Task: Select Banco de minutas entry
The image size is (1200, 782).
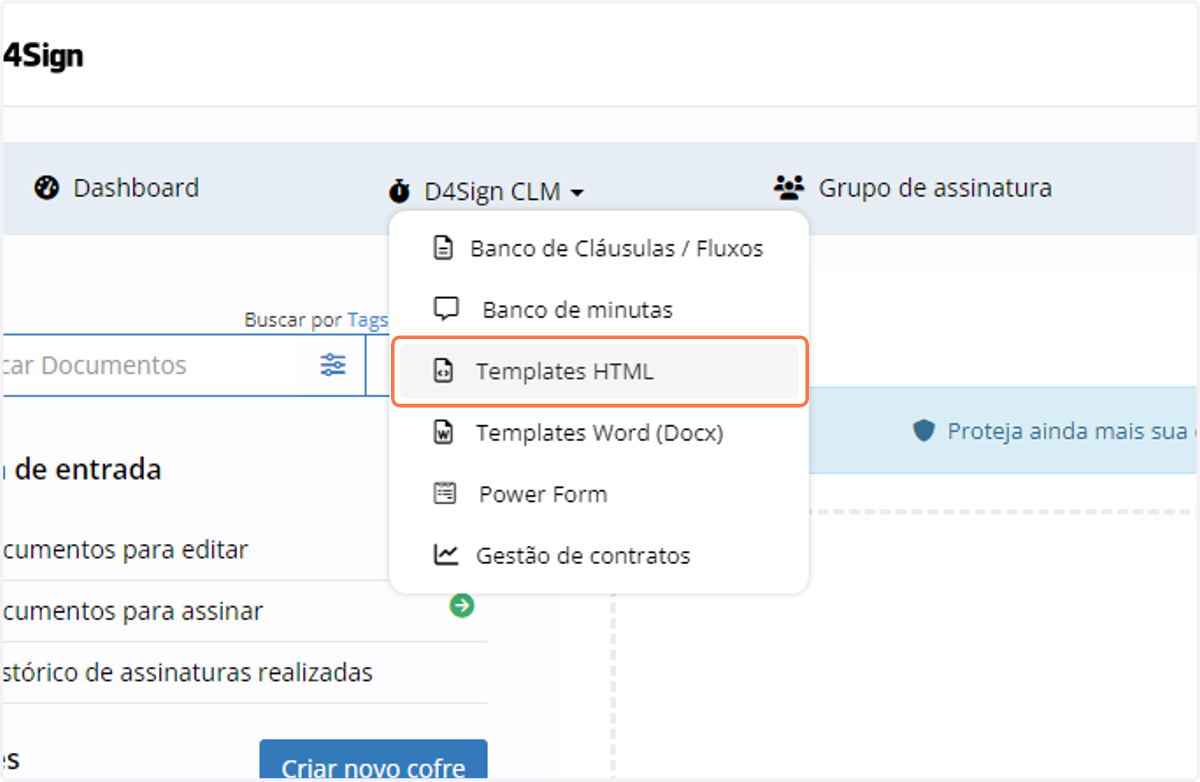Action: [598, 310]
